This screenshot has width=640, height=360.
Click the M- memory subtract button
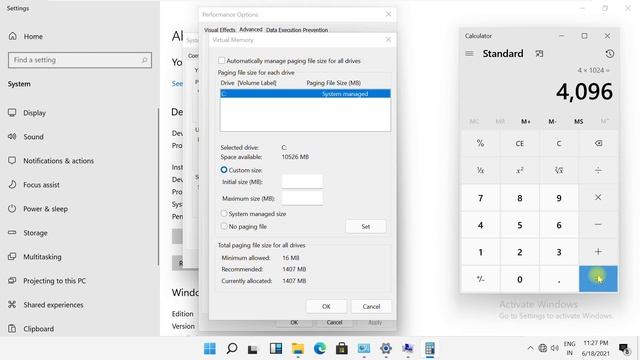[x=552, y=121]
